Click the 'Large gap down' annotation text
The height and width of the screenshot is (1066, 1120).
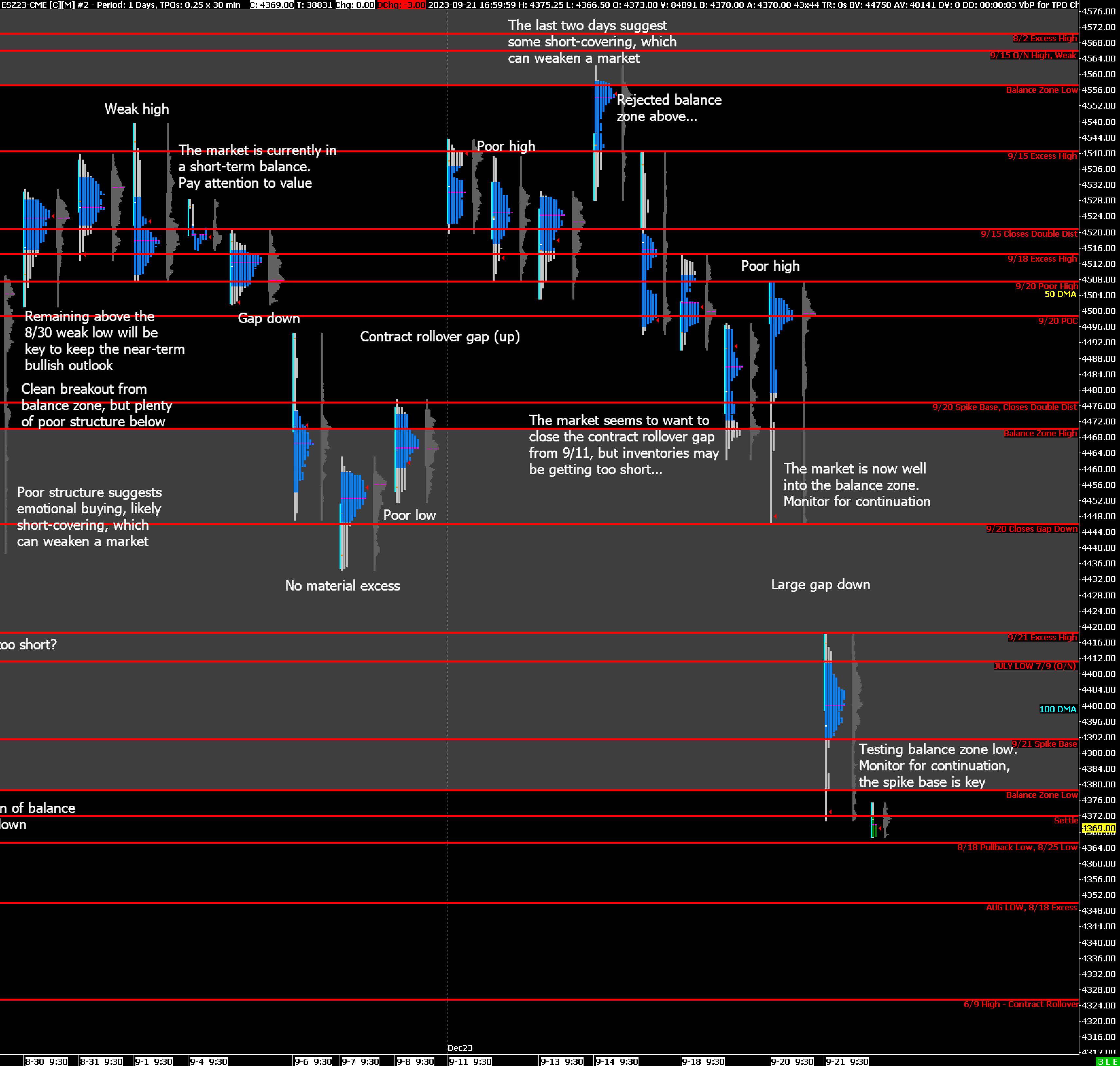(820, 584)
